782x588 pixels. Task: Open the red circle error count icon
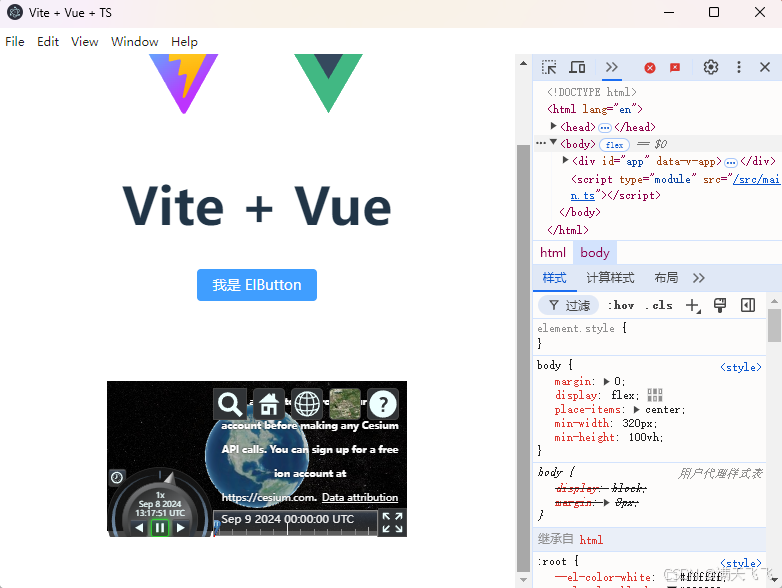(649, 68)
